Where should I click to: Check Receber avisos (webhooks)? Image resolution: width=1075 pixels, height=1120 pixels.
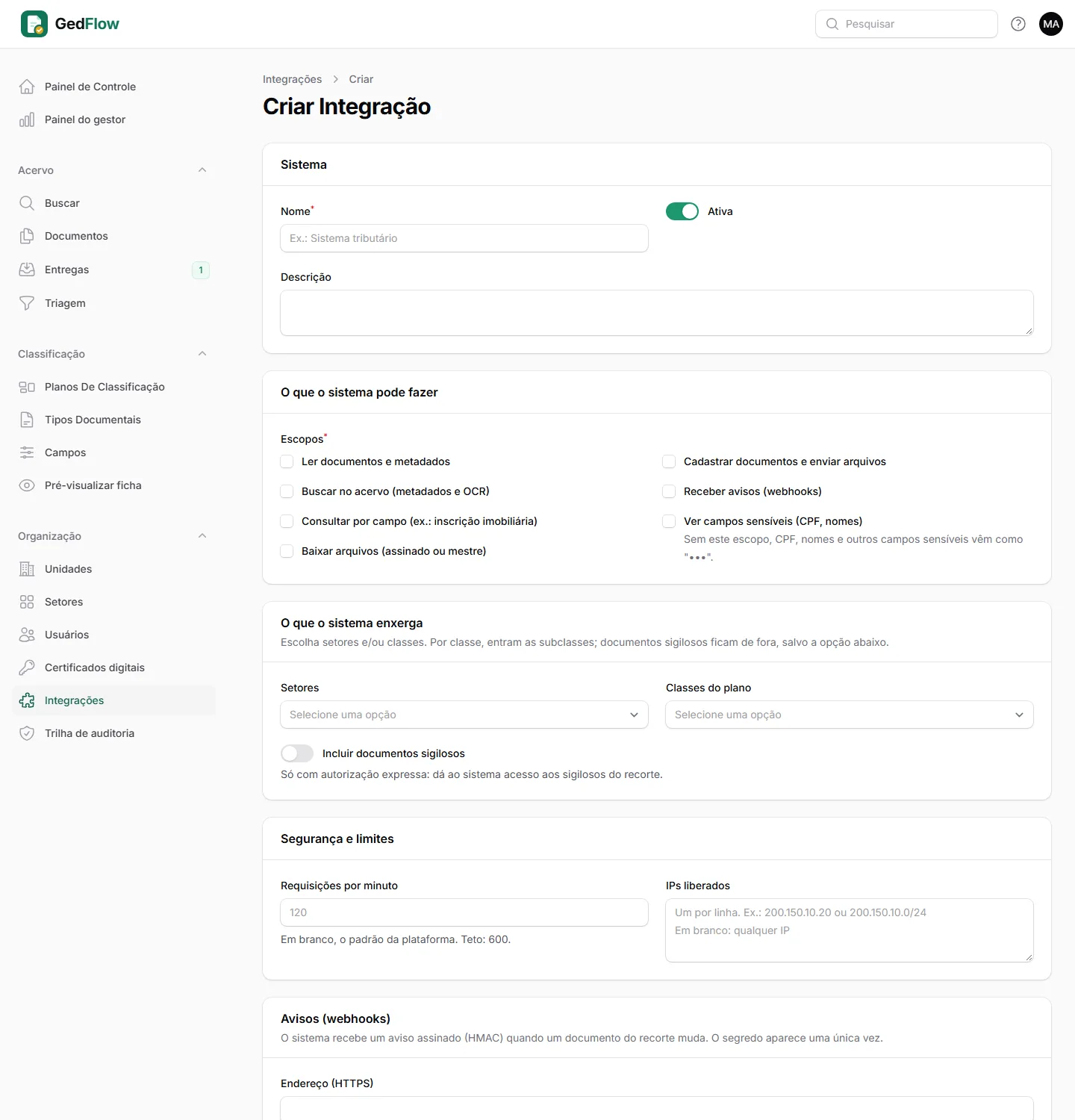pos(669,491)
